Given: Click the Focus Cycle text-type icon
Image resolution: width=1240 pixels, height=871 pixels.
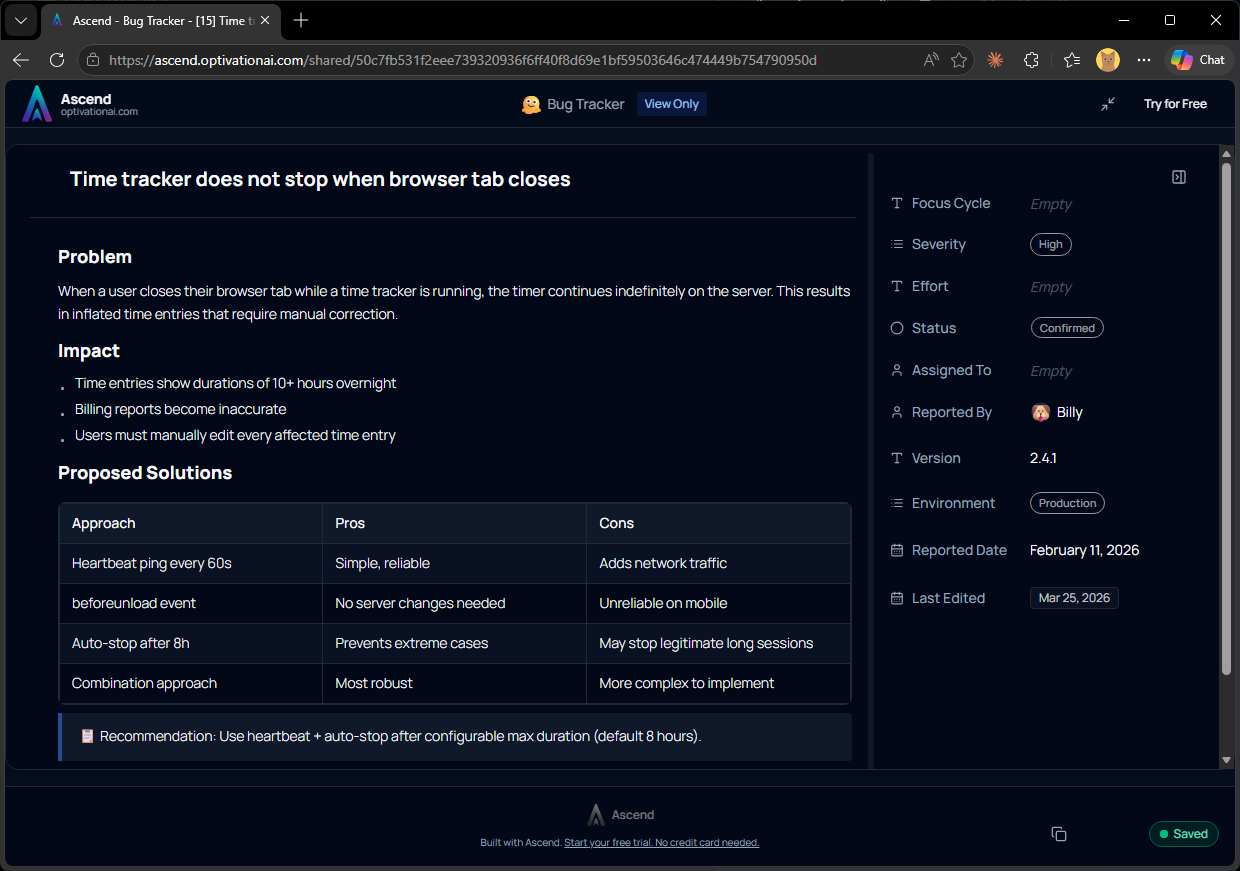Looking at the screenshot, I should [897, 203].
